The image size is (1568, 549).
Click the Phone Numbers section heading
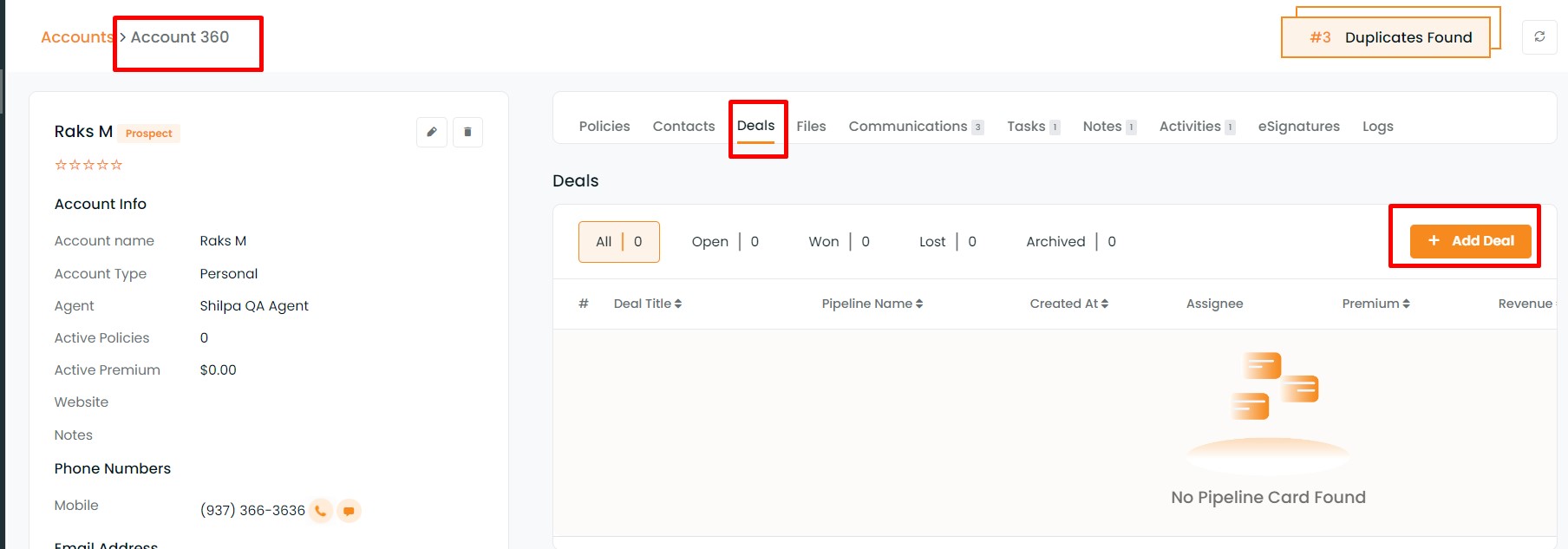(x=113, y=469)
